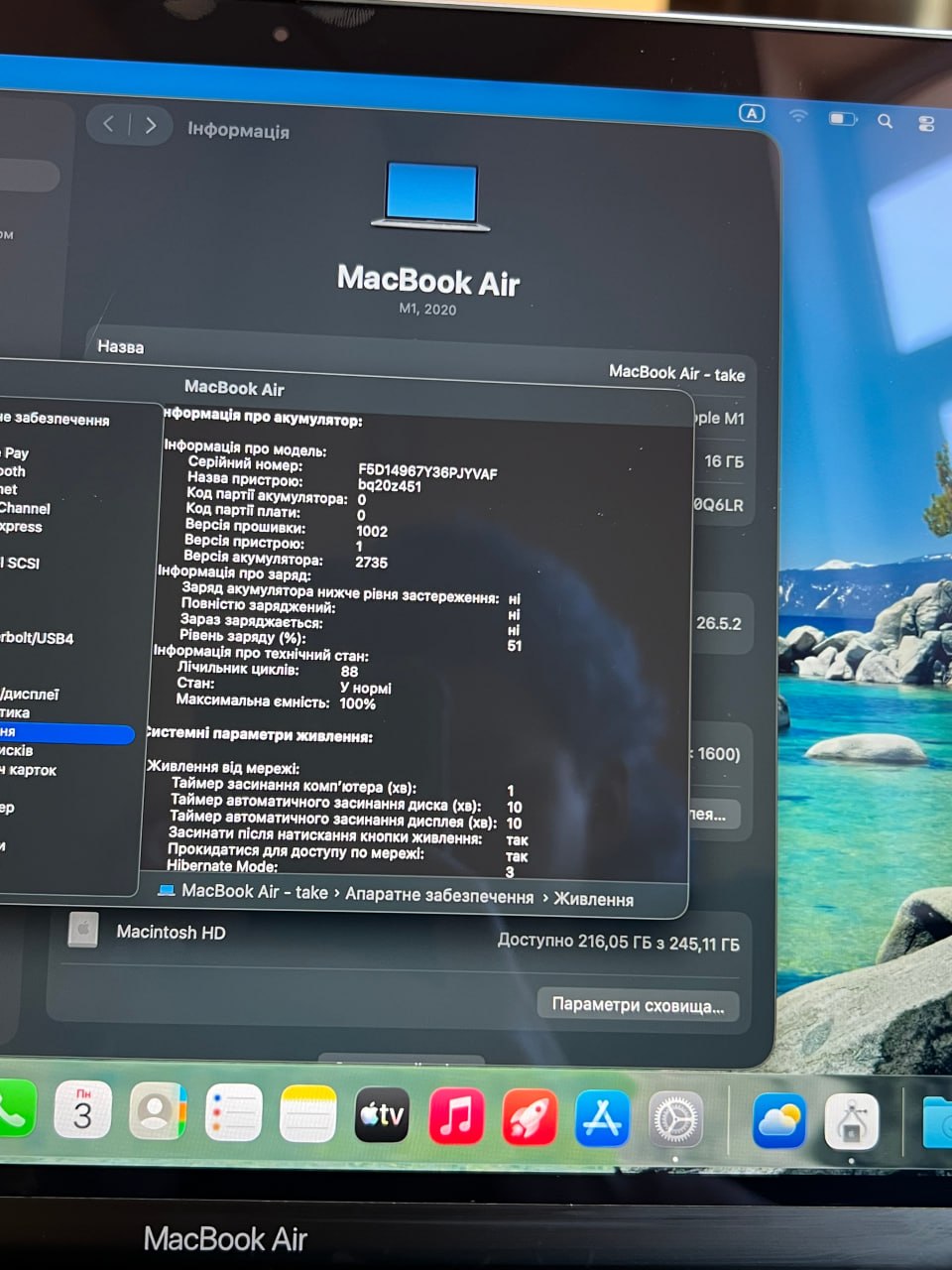The width and height of the screenshot is (952, 1270).
Task: Select the graphics/displays 'дисплеї' sidebar item
Action: (30, 694)
